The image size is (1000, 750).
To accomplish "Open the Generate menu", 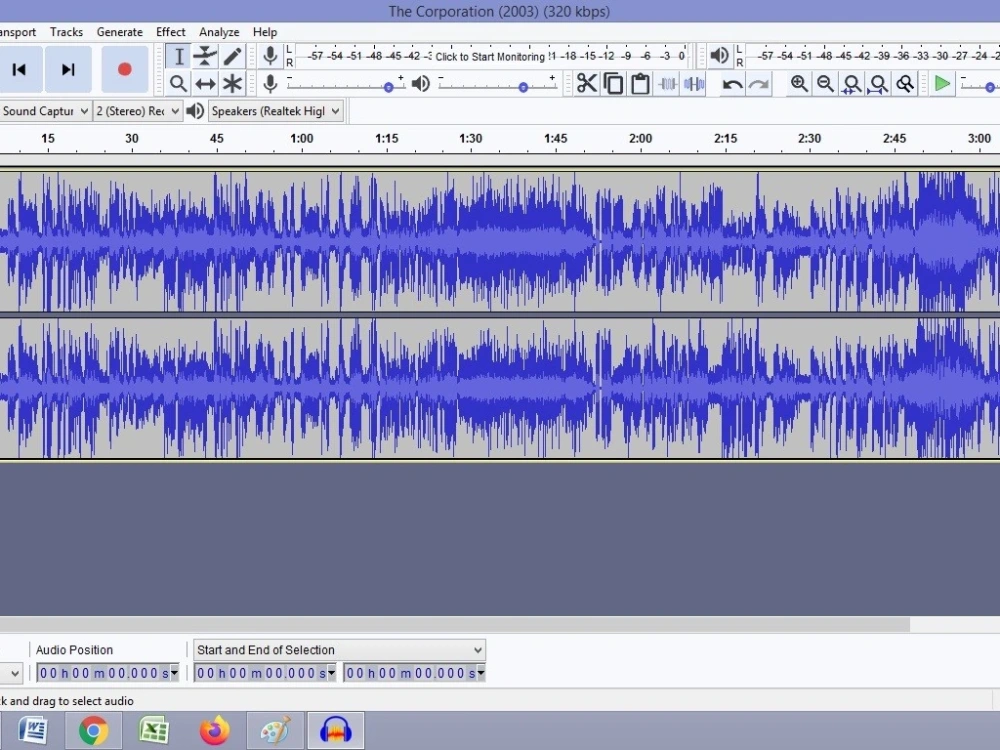I will (119, 32).
